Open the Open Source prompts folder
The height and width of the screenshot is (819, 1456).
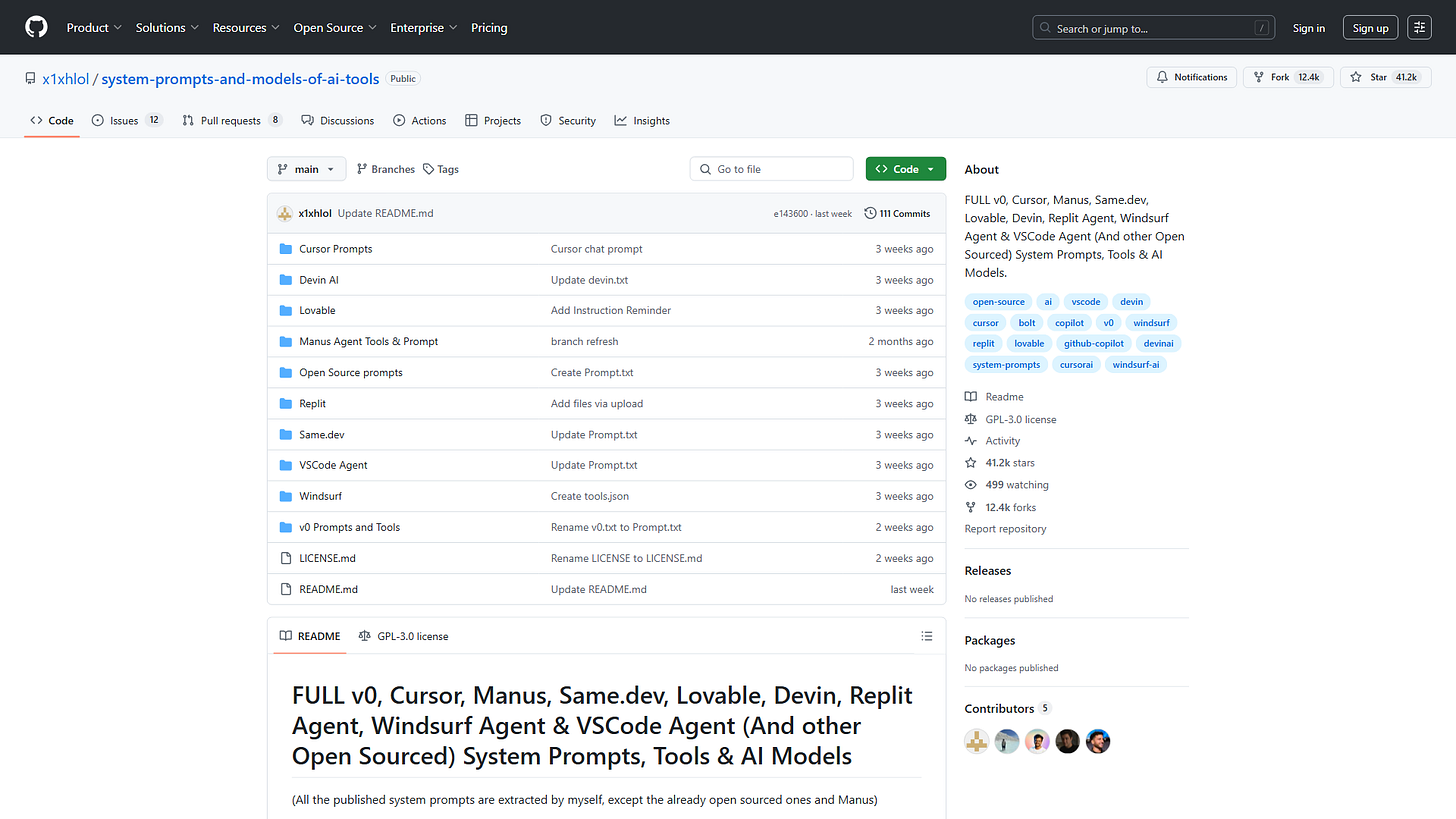click(x=351, y=373)
